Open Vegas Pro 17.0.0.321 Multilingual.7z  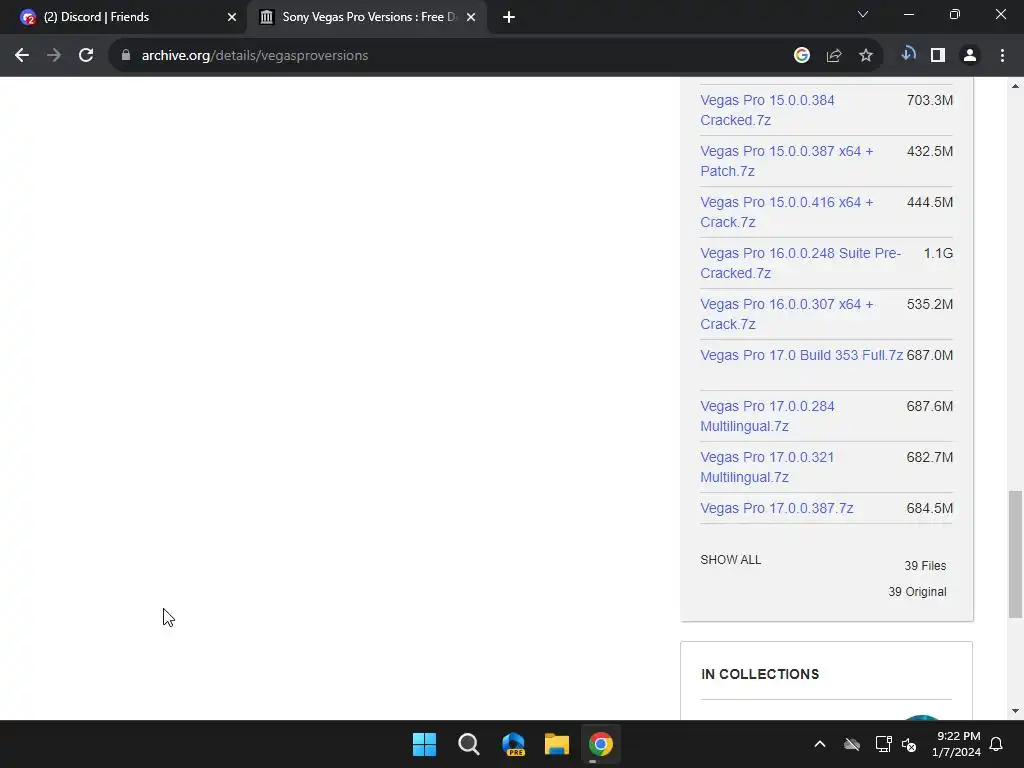[767, 467]
